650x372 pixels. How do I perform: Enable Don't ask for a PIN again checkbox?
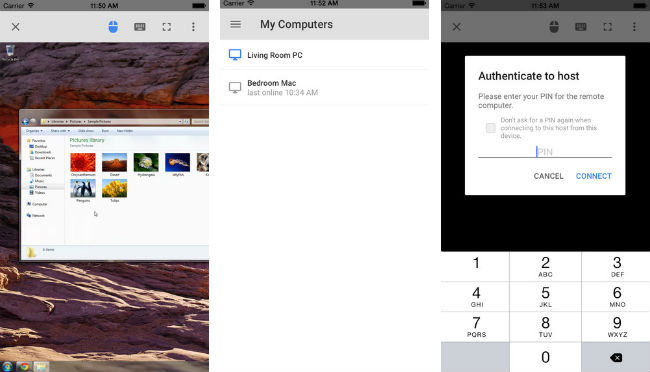click(x=490, y=128)
